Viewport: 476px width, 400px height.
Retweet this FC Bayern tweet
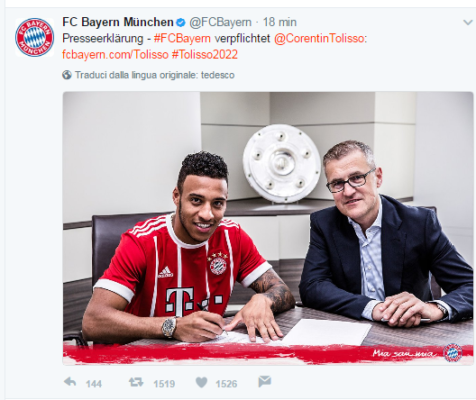(x=136, y=382)
